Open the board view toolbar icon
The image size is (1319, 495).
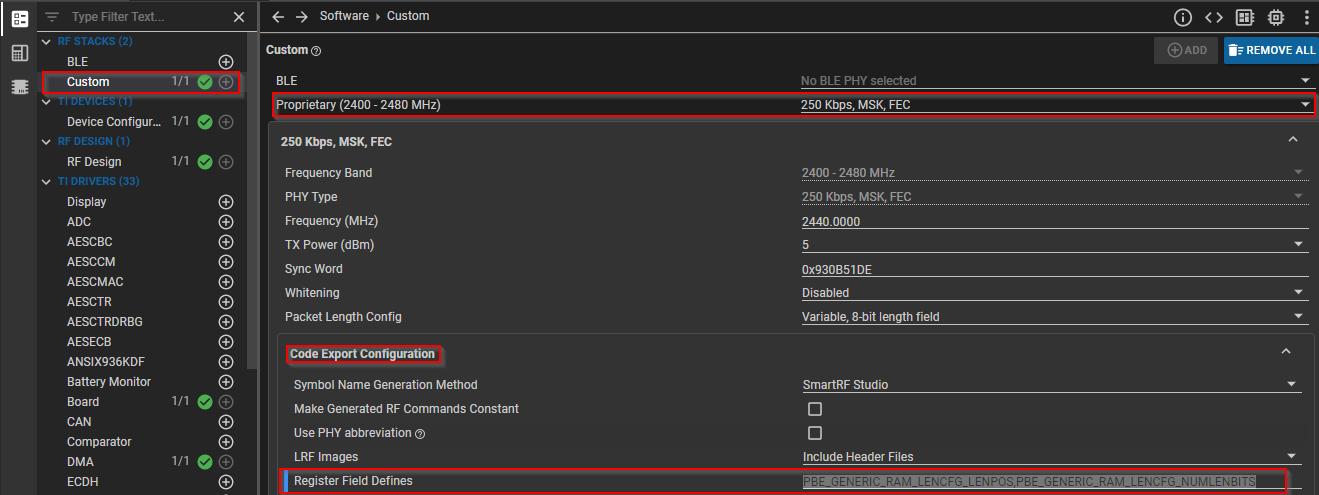coord(1245,17)
